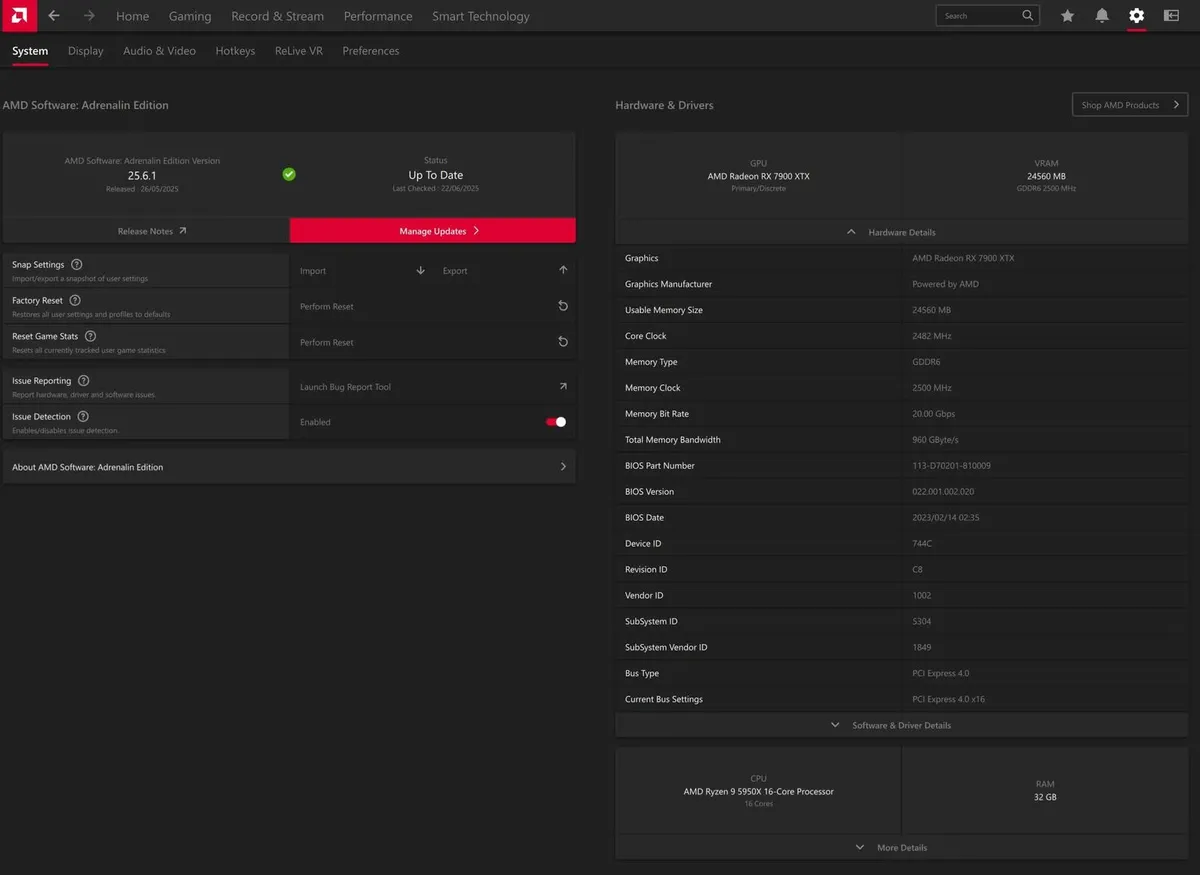This screenshot has width=1200, height=875.
Task: Click the CPU AMD Ryzen 9 5950X card
Action: pos(758,791)
